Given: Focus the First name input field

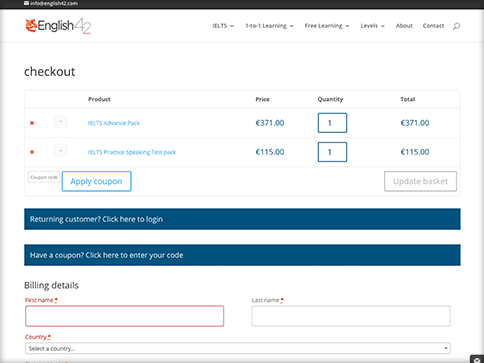Looking at the screenshot, I should coord(124,316).
